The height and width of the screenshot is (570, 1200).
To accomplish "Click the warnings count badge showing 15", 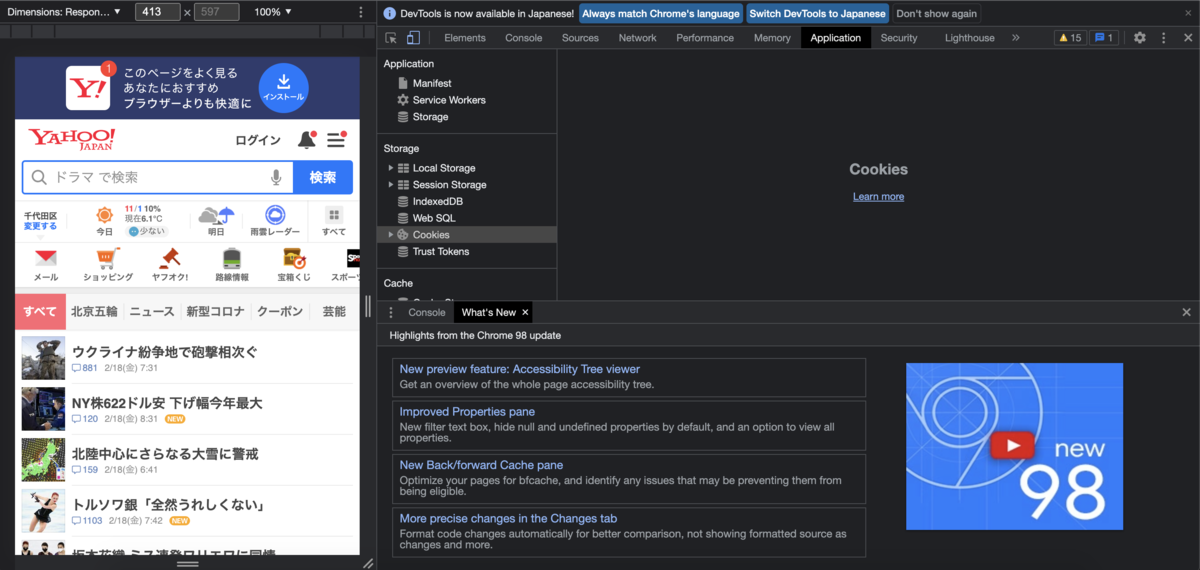I will pyautogui.click(x=1069, y=38).
